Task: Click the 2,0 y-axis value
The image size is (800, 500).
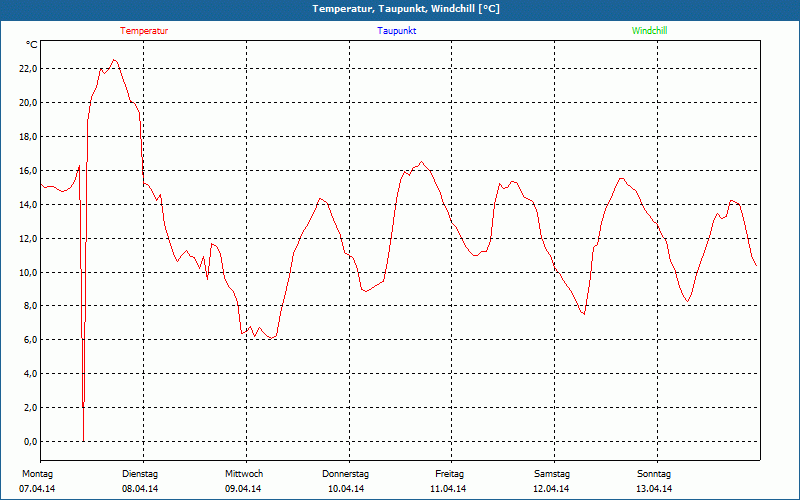Action: pos(31,408)
